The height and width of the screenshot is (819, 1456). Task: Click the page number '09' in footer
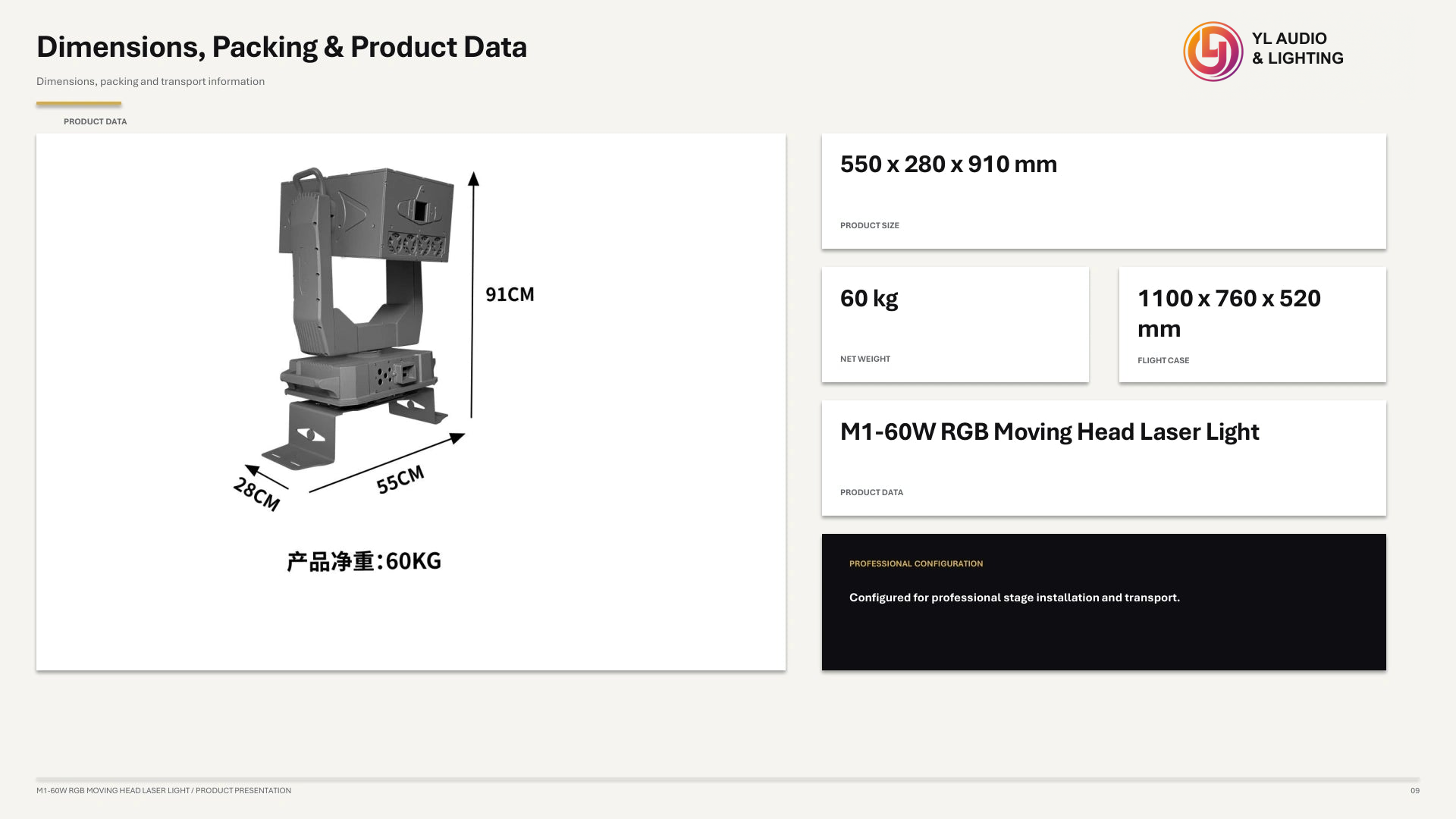click(1414, 790)
